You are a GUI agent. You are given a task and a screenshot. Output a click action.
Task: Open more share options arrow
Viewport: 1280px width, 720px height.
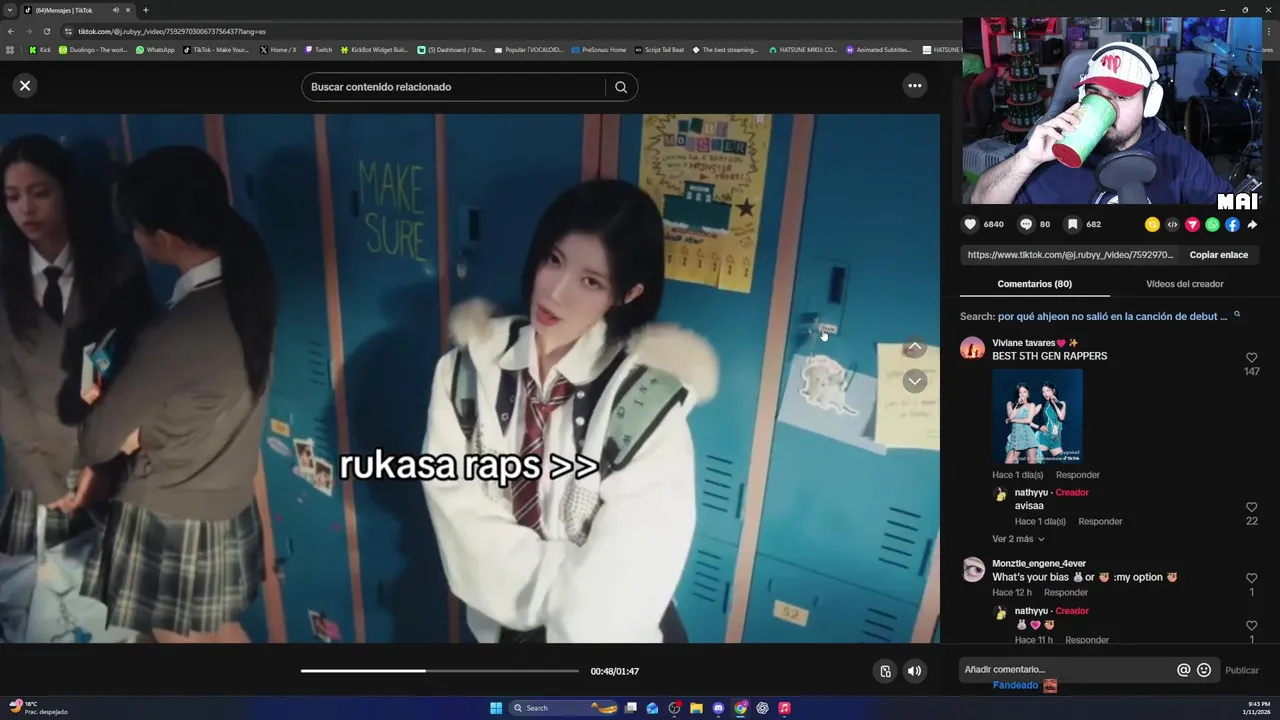pyautogui.click(x=1252, y=225)
